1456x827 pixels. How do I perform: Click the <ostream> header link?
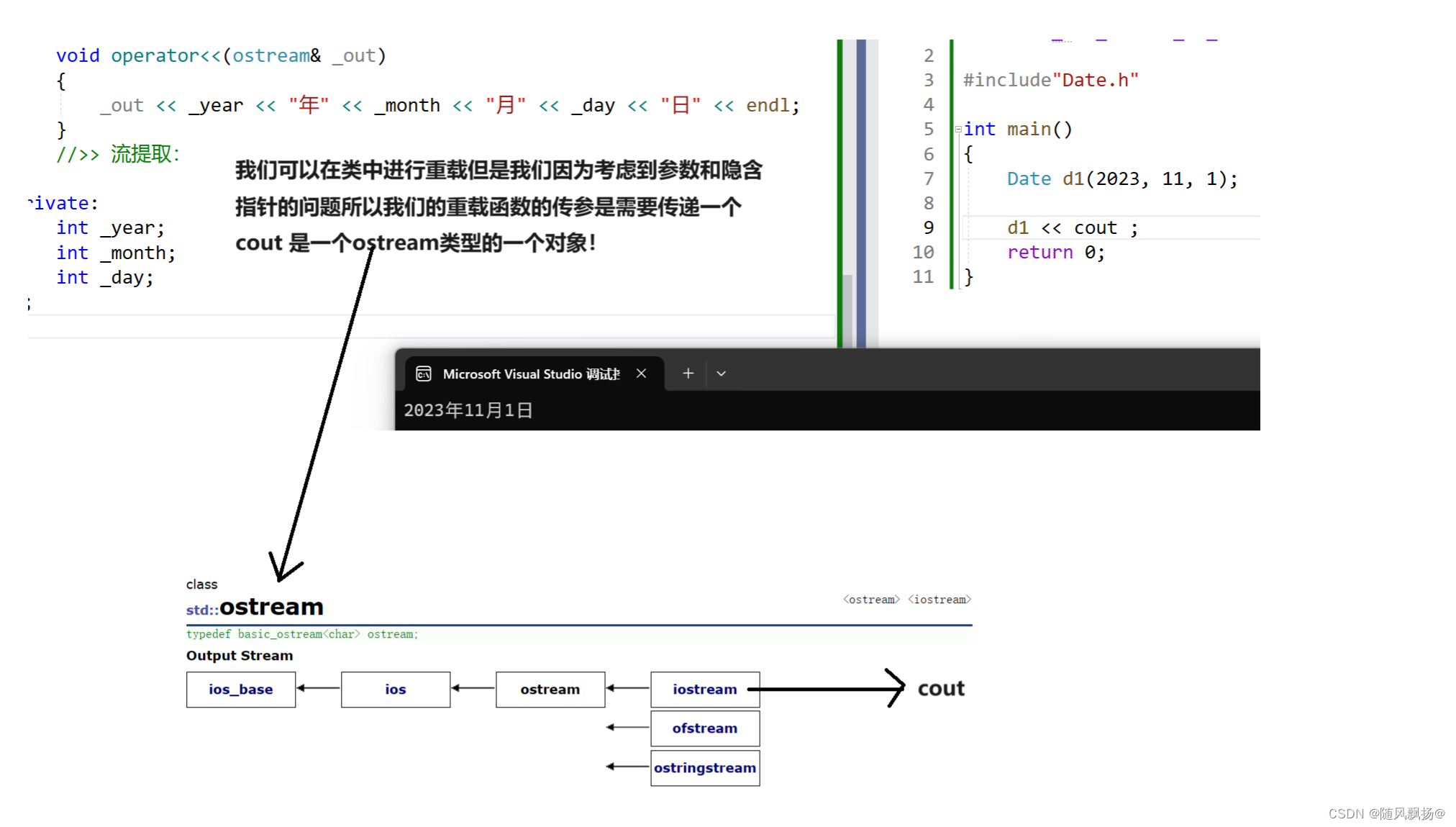871,600
